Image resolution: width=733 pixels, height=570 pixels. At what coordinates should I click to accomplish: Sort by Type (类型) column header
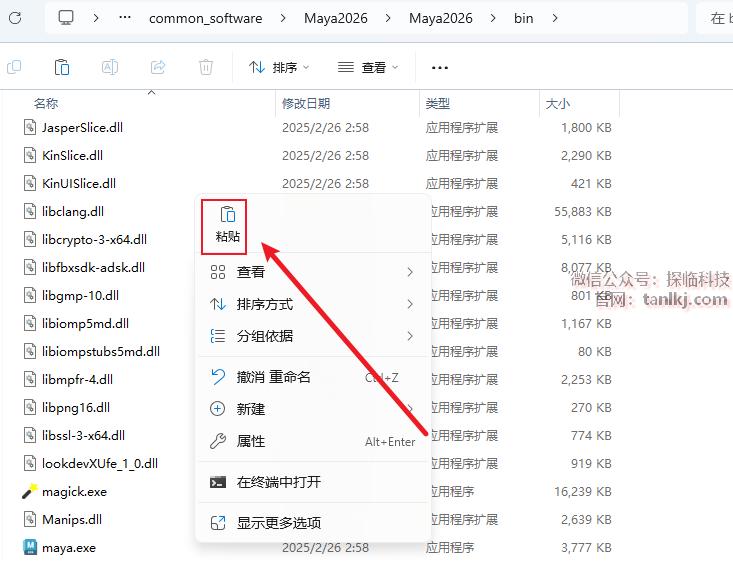point(438,103)
